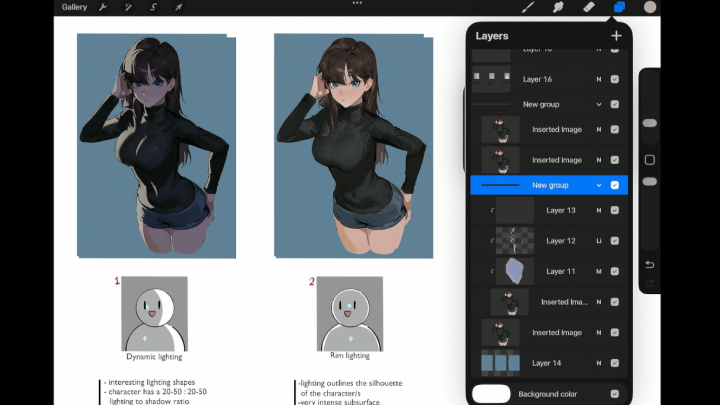Go back to Gallery
Screen dimensions: 720x405
click(x=74, y=7)
